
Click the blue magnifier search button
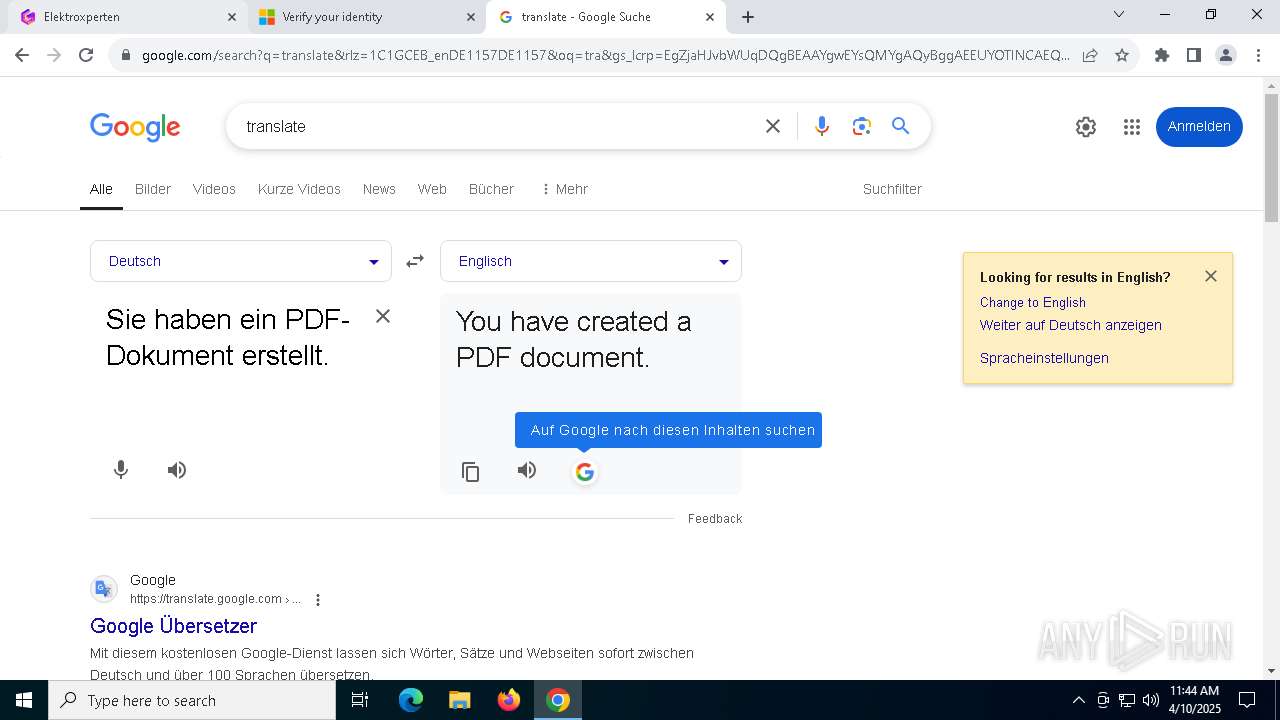(901, 126)
